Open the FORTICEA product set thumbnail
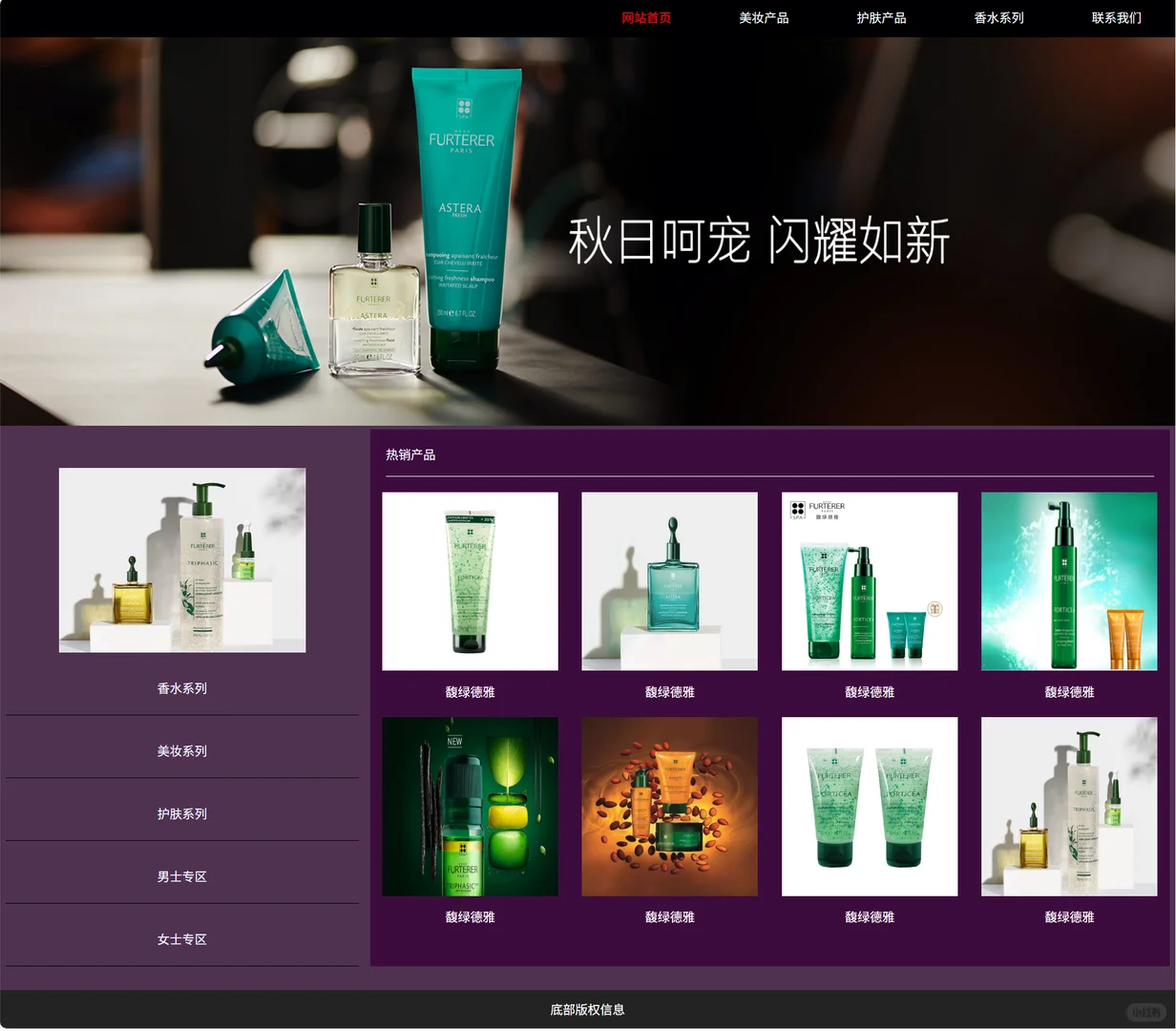 [x=869, y=580]
